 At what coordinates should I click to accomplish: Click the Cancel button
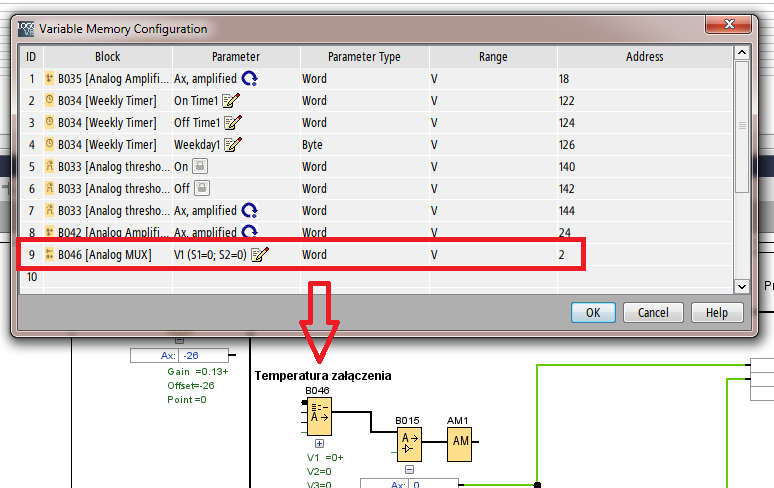653,312
